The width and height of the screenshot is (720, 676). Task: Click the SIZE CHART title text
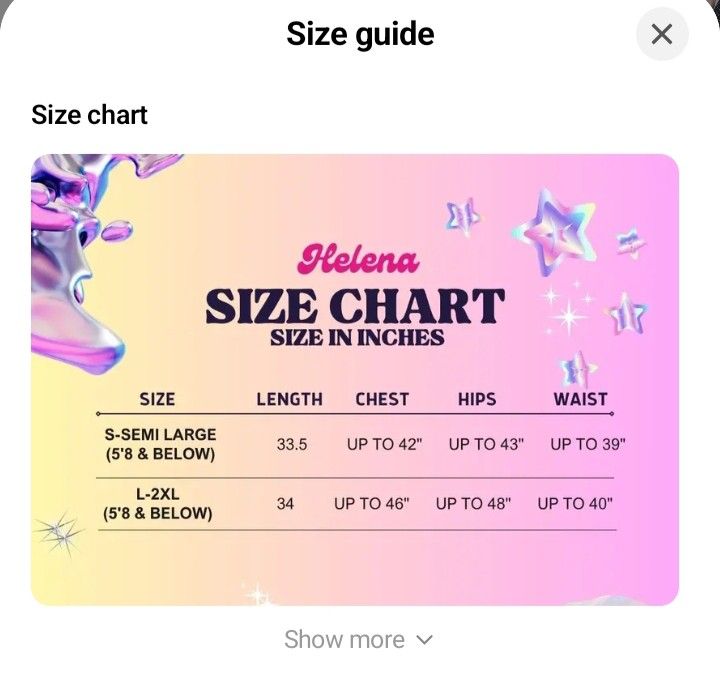tap(355, 306)
